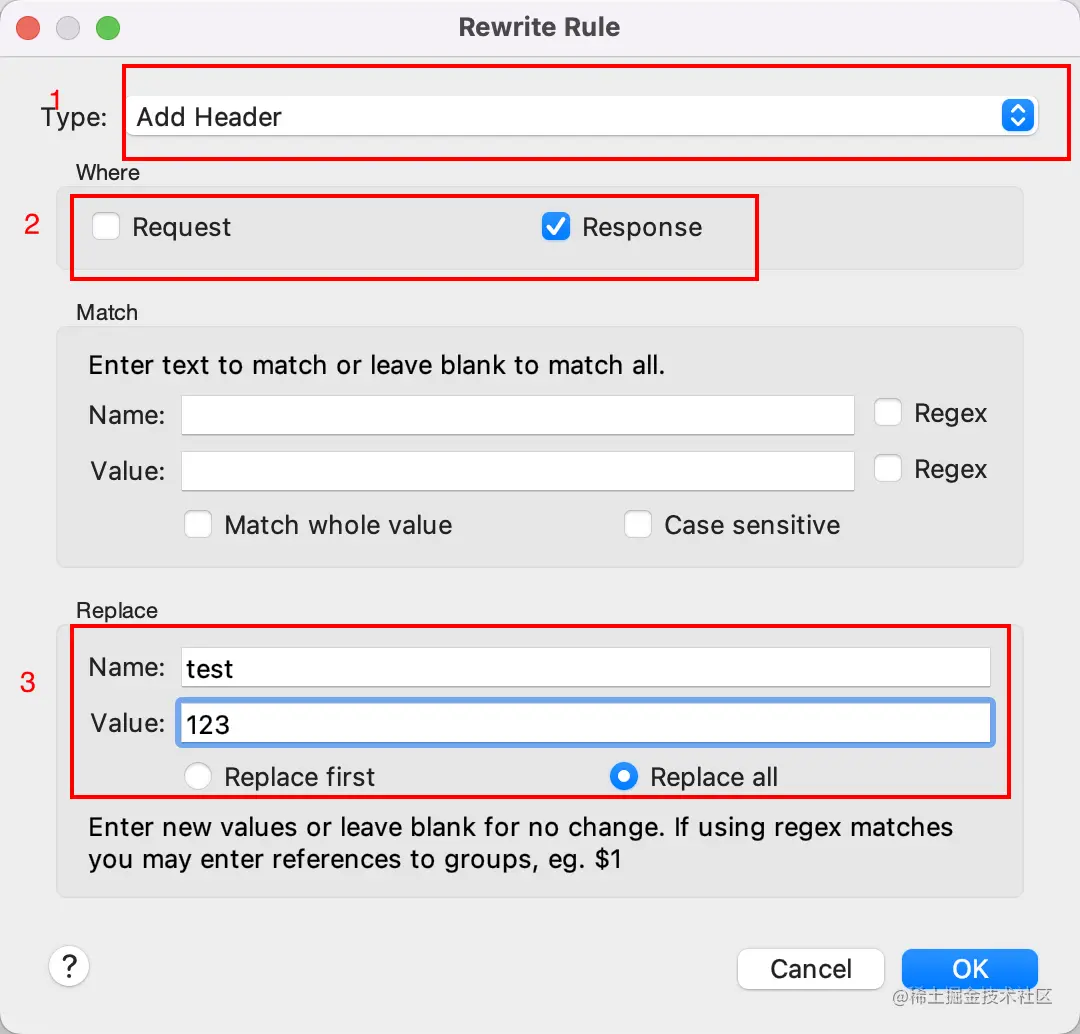Image resolution: width=1080 pixels, height=1034 pixels.
Task: Click the Rewrite Rule title bar
Action: (539, 28)
